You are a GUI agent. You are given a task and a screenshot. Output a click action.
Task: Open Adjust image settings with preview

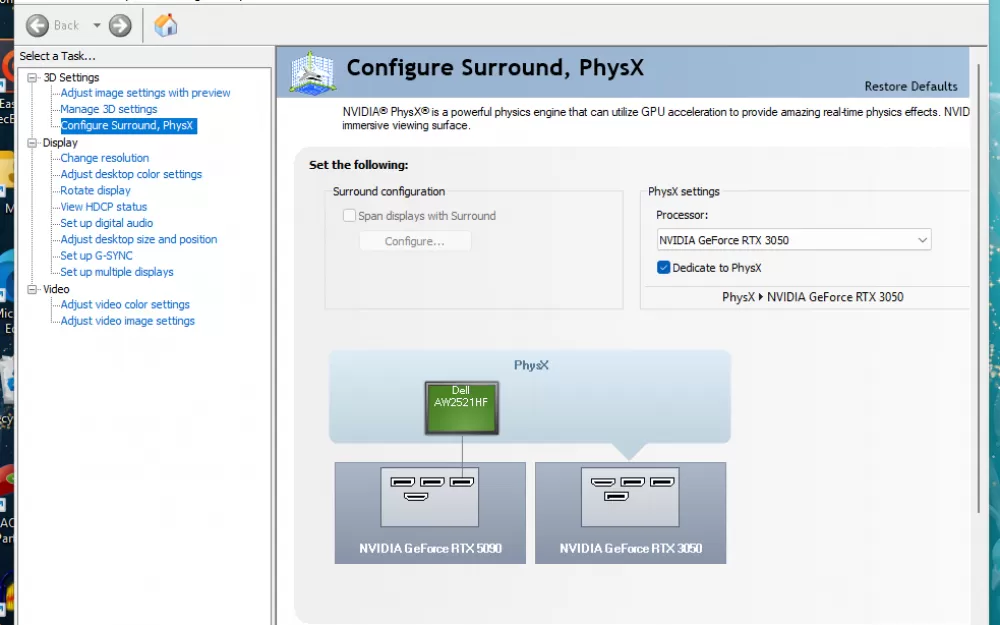tap(145, 92)
